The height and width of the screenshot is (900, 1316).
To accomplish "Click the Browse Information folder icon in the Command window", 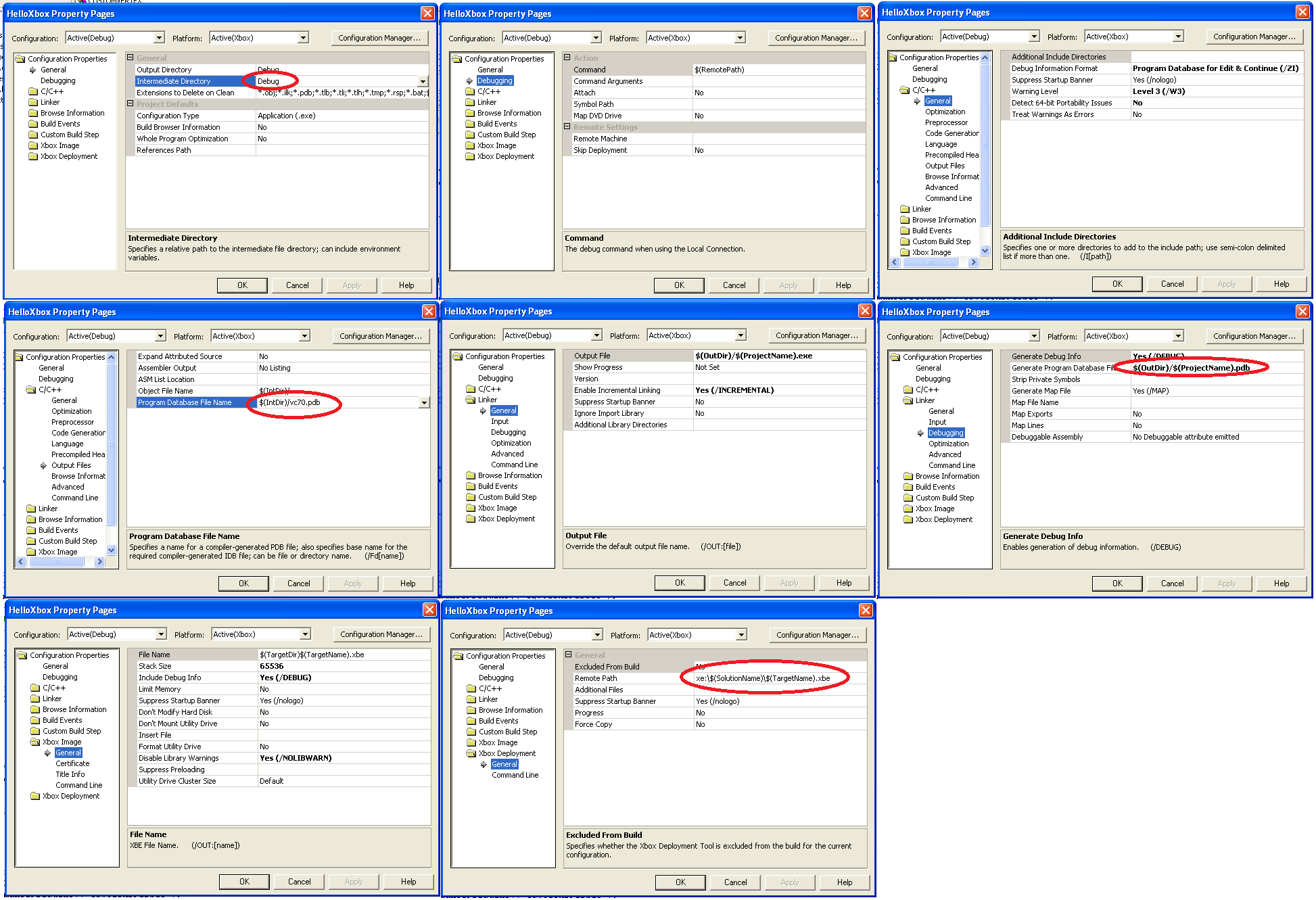I will pyautogui.click(x=470, y=113).
